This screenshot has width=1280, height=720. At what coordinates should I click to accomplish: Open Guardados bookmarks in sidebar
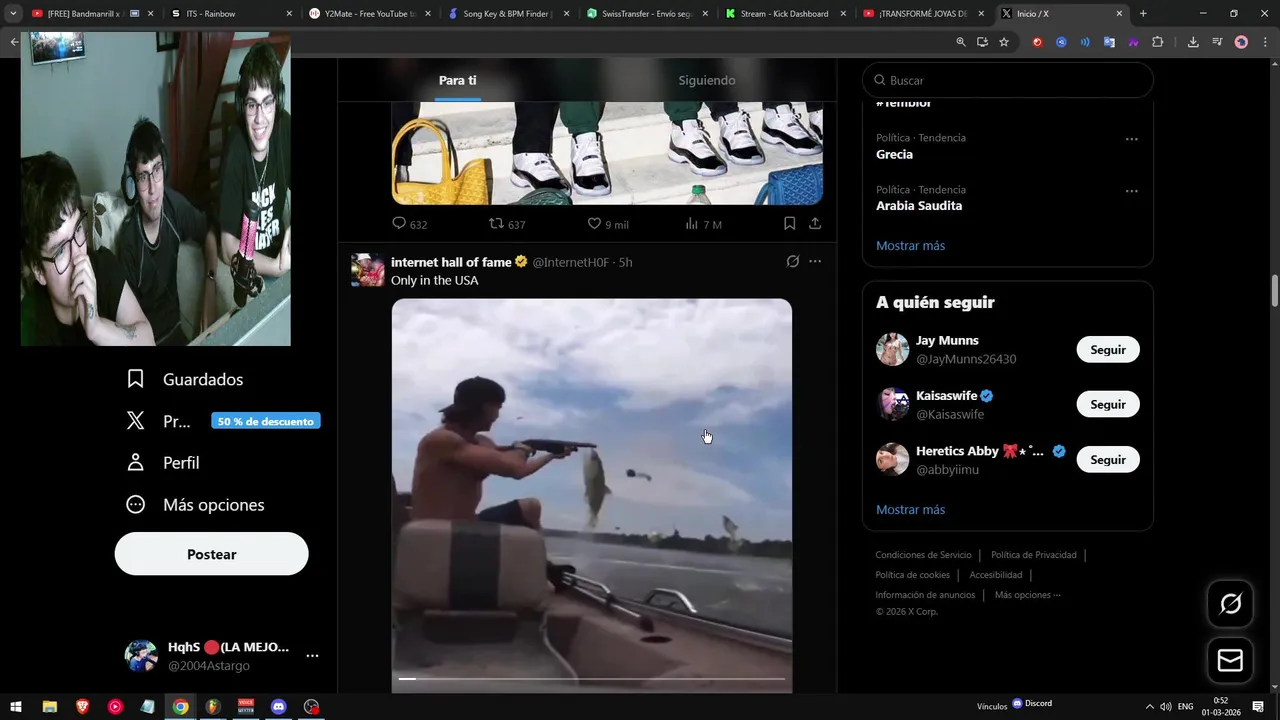tap(185, 379)
